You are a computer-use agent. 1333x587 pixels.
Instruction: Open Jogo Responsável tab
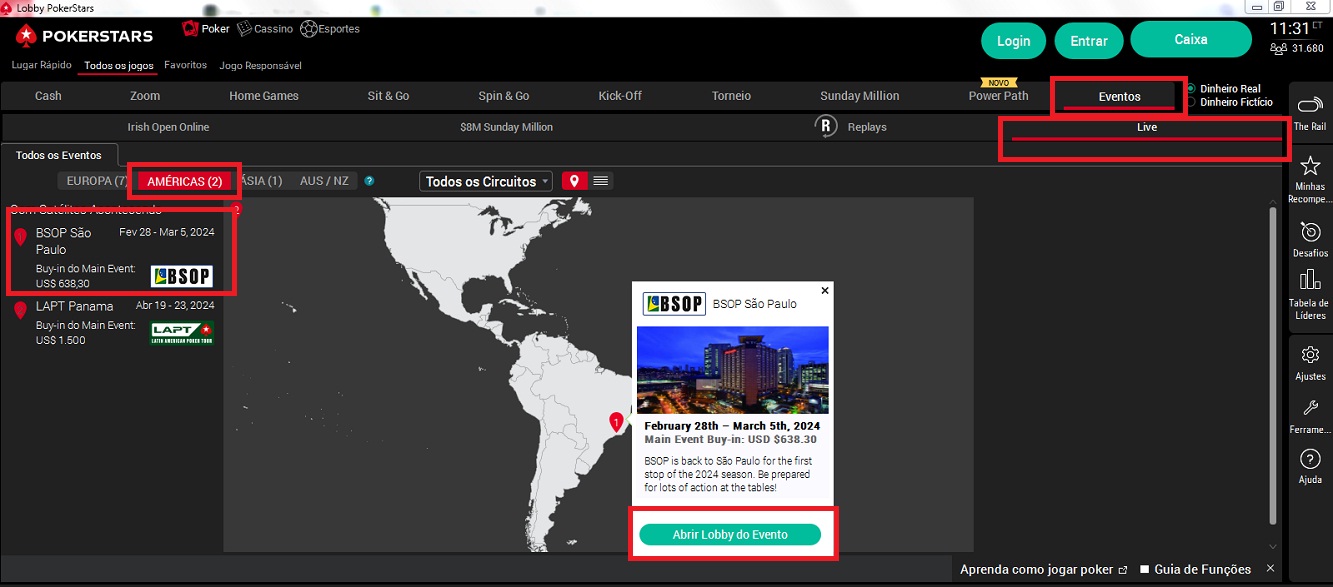click(260, 66)
